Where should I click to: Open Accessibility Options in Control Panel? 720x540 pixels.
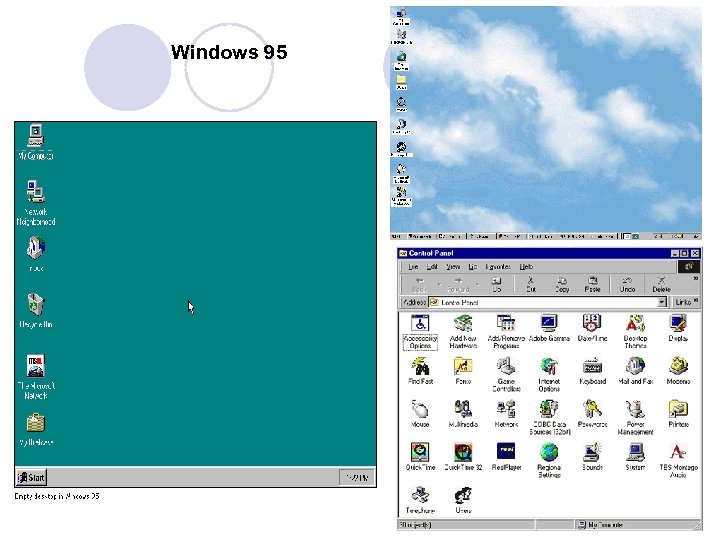click(x=420, y=331)
